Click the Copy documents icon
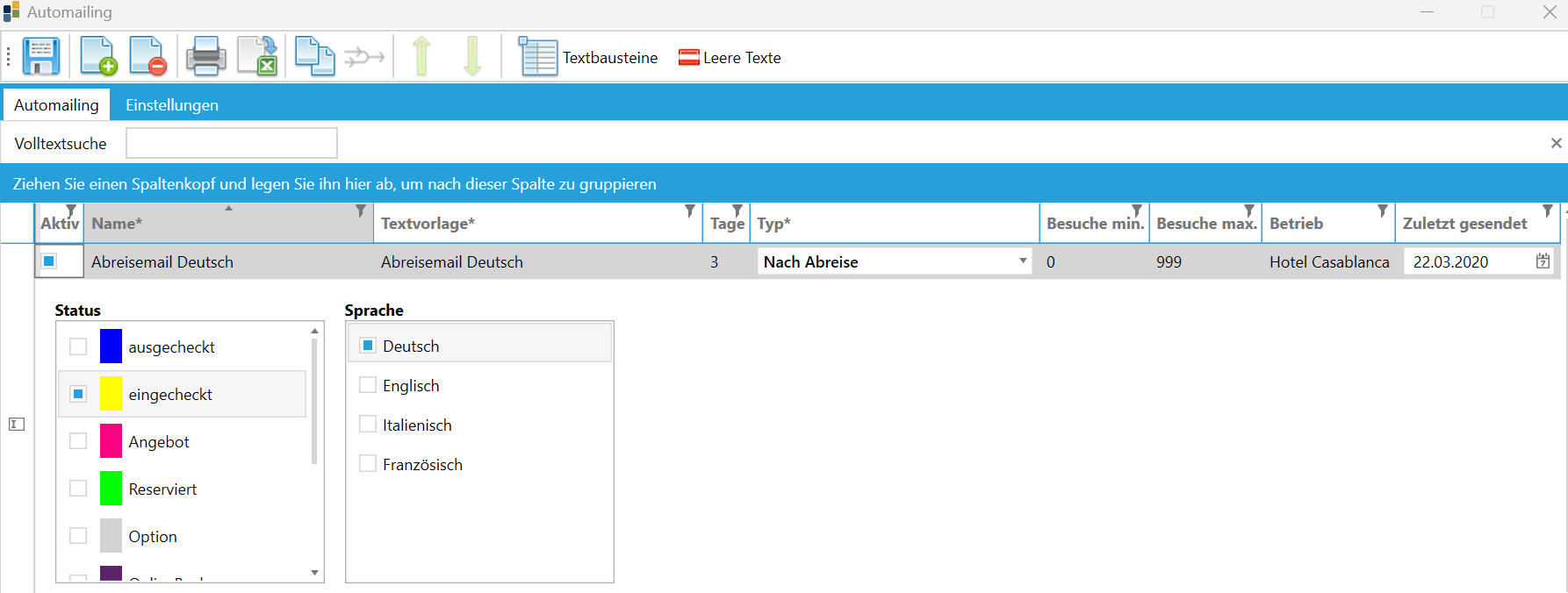This screenshot has height=593, width=1568. (x=313, y=57)
